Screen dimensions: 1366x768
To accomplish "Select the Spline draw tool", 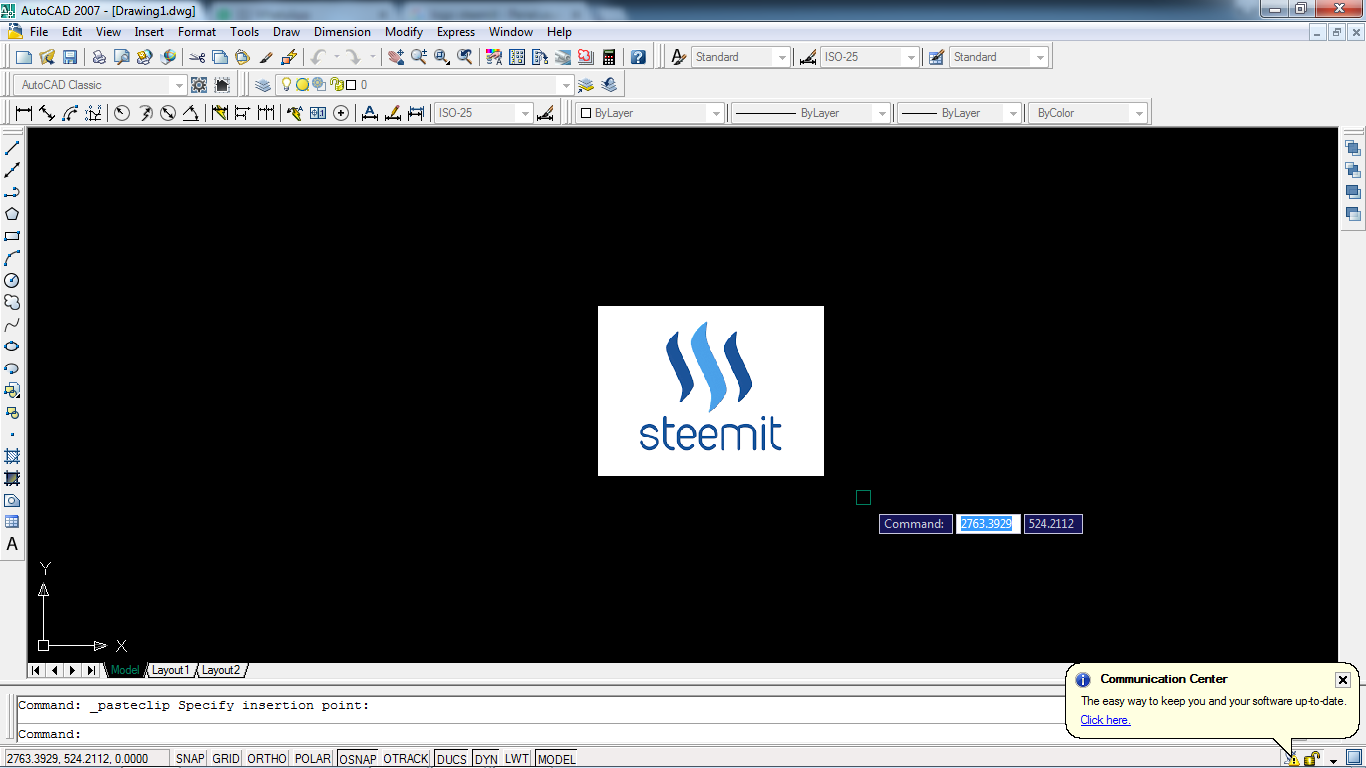I will click(x=12, y=324).
